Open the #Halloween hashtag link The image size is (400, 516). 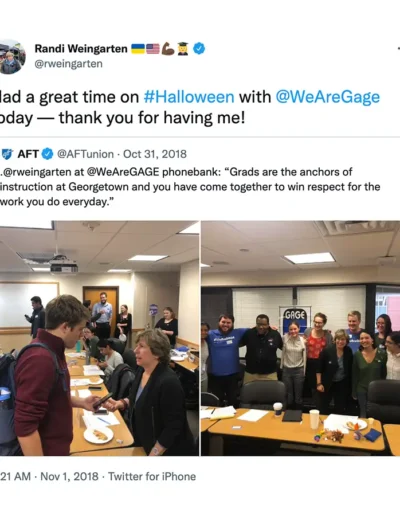point(189,97)
